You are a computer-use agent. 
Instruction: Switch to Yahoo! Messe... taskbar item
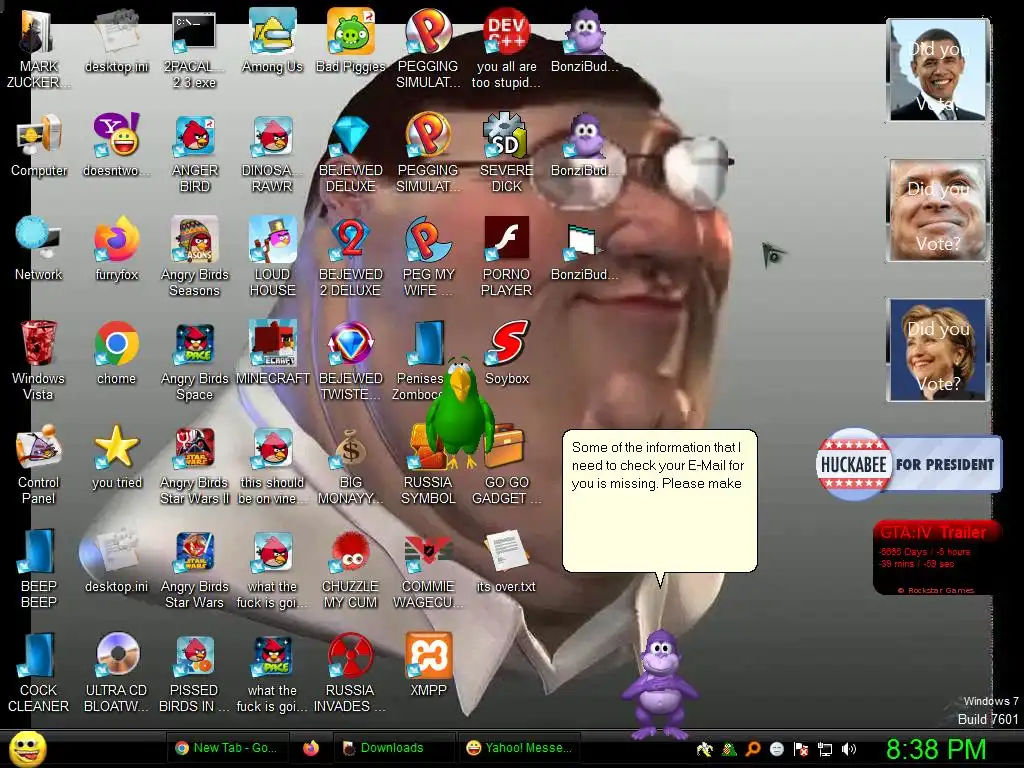point(519,748)
